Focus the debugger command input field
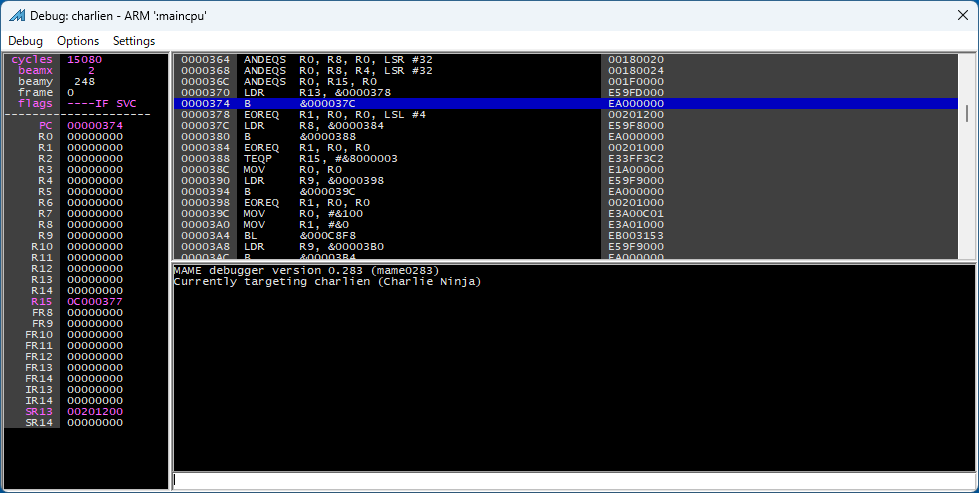 573,480
